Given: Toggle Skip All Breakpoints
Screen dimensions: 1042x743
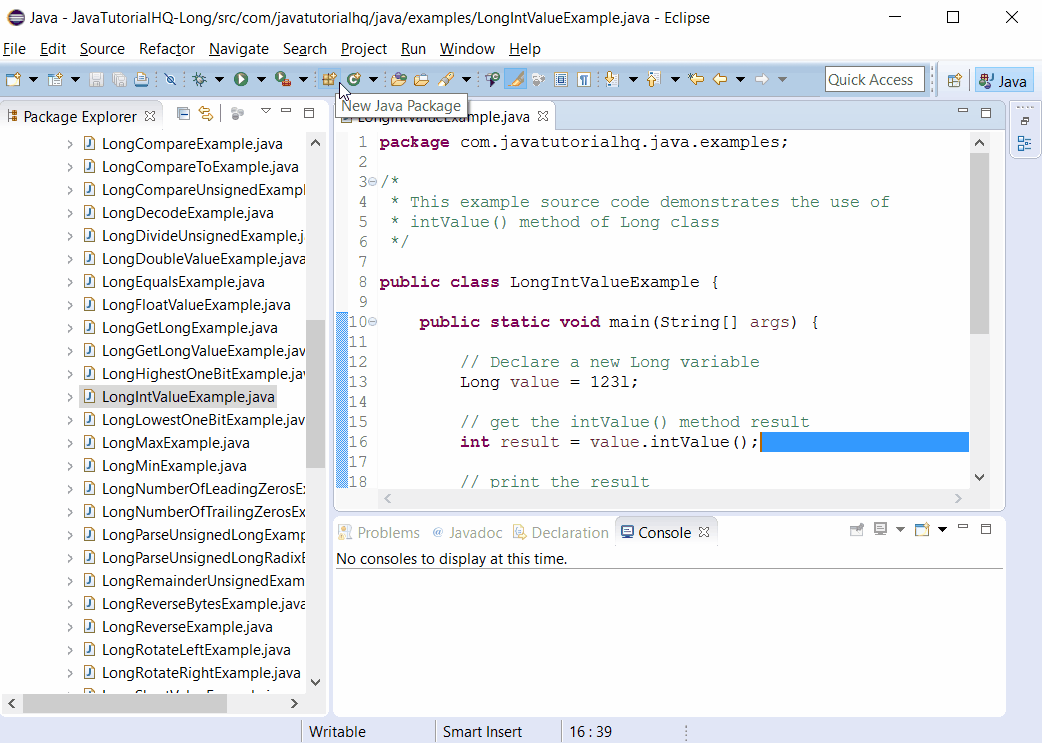Looking at the screenshot, I should click(170, 78).
